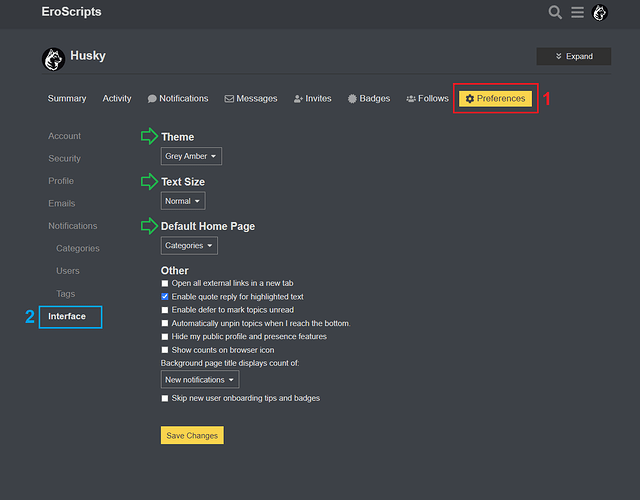Open Invites tab with user-plus icon
This screenshot has height=500, width=640.
(x=313, y=98)
